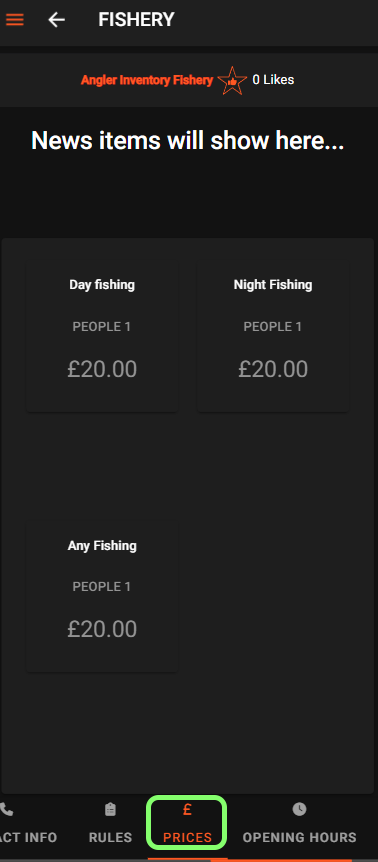Select the Any Fishing price card
The width and height of the screenshot is (378, 862).
[102, 597]
